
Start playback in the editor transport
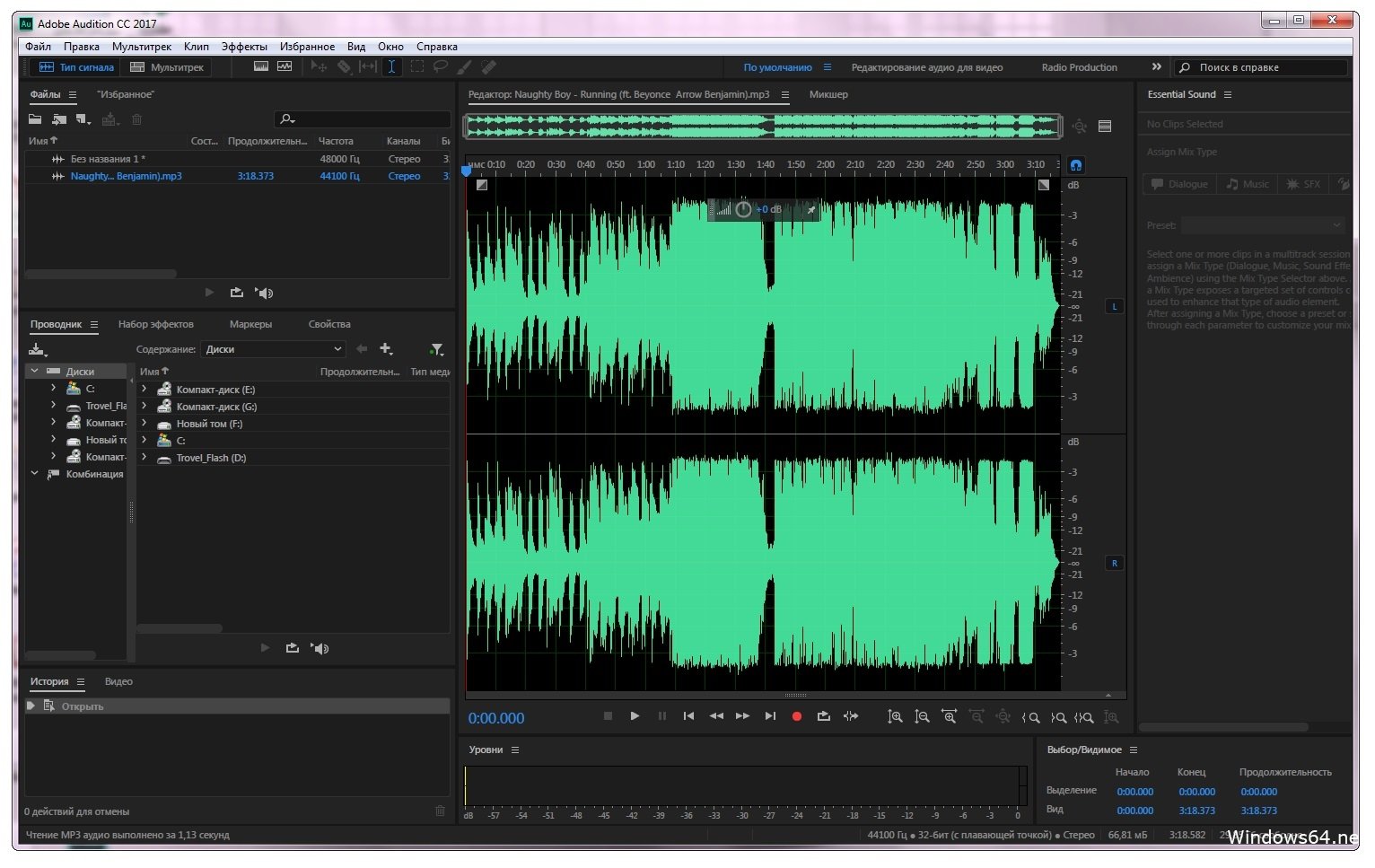(635, 716)
